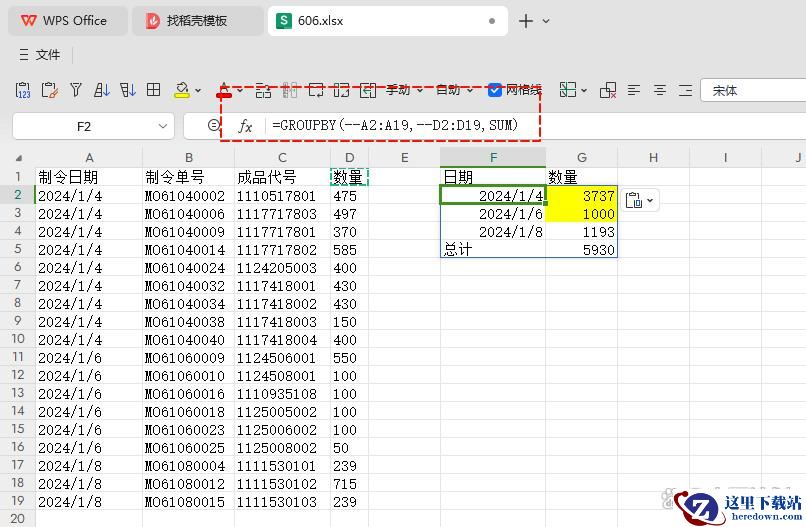Click the 成品代号 header cell
The image size is (806, 527).
pyautogui.click(x=282, y=177)
